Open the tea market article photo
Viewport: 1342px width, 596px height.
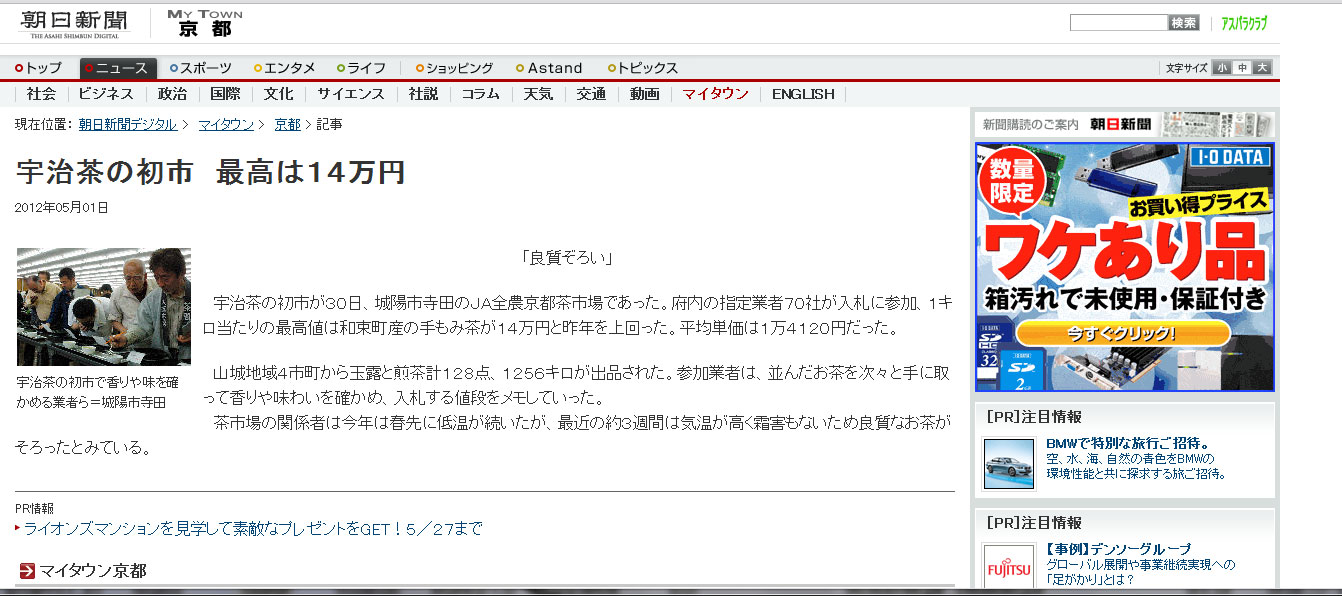[x=104, y=307]
